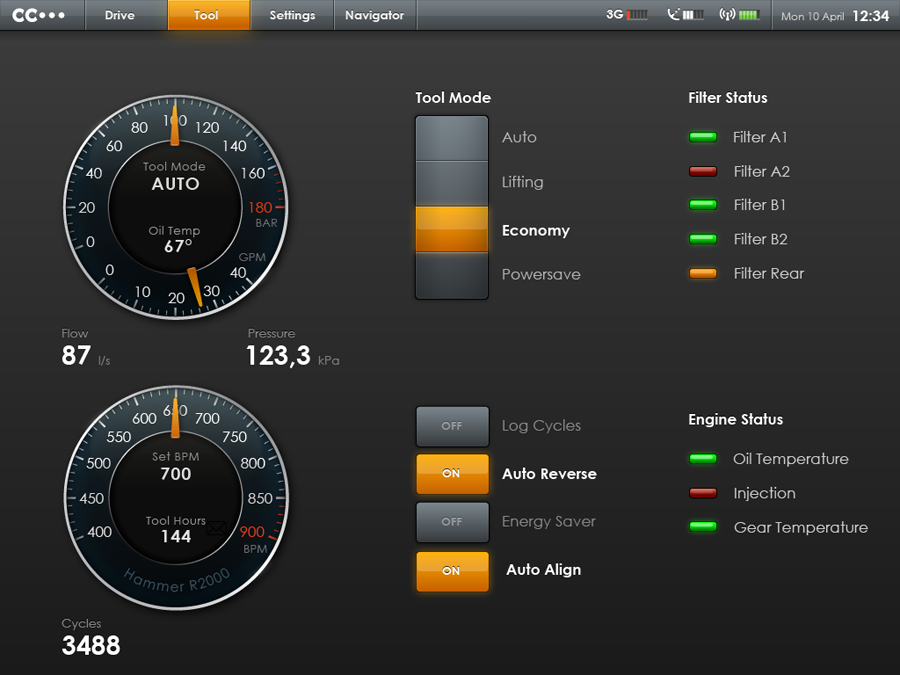Click the satellite signal icon

pos(683,14)
